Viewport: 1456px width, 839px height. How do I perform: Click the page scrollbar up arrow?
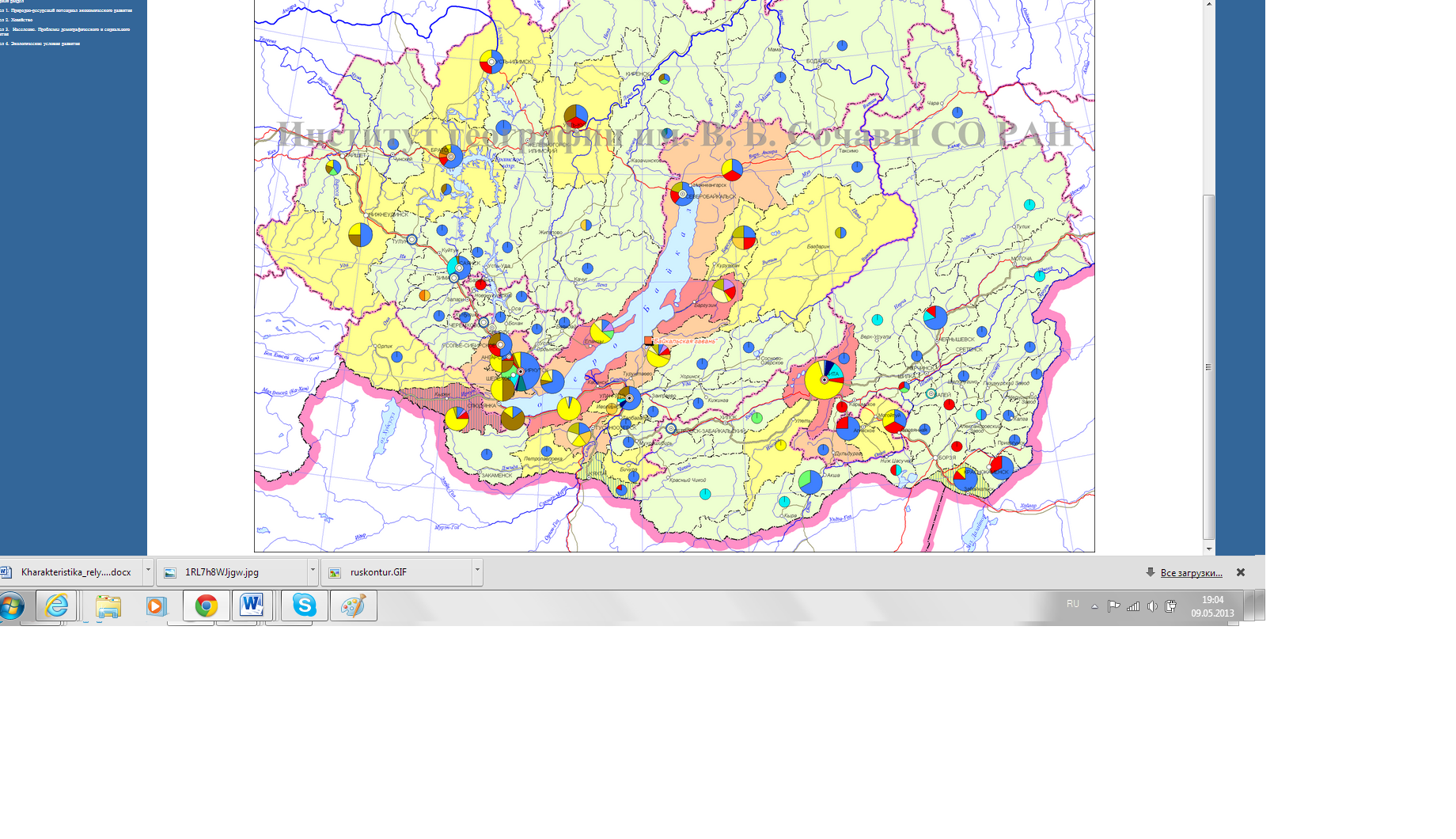click(x=1208, y=5)
